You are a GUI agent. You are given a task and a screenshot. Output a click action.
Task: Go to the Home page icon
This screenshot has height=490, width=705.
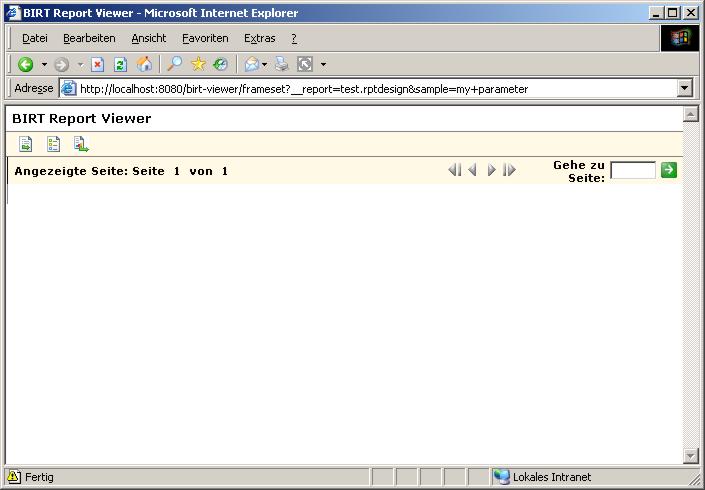(x=144, y=64)
